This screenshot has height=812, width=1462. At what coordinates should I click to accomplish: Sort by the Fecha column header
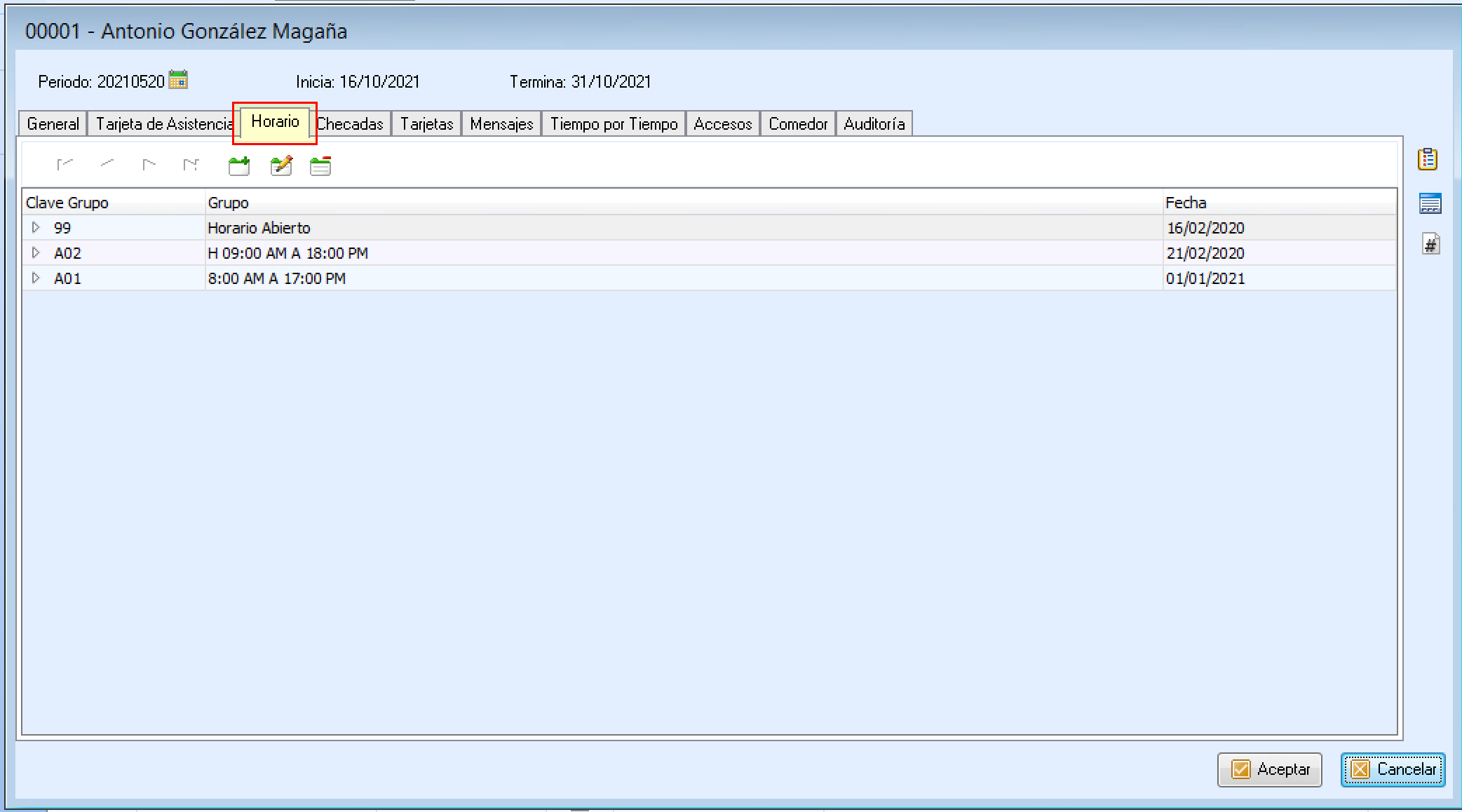[x=1186, y=203]
